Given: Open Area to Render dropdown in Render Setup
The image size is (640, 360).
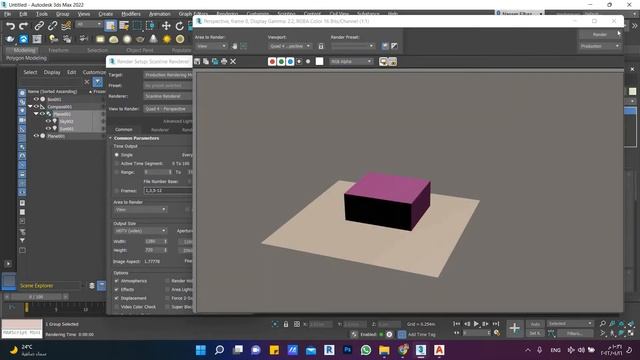Looking at the screenshot, I should (140, 209).
